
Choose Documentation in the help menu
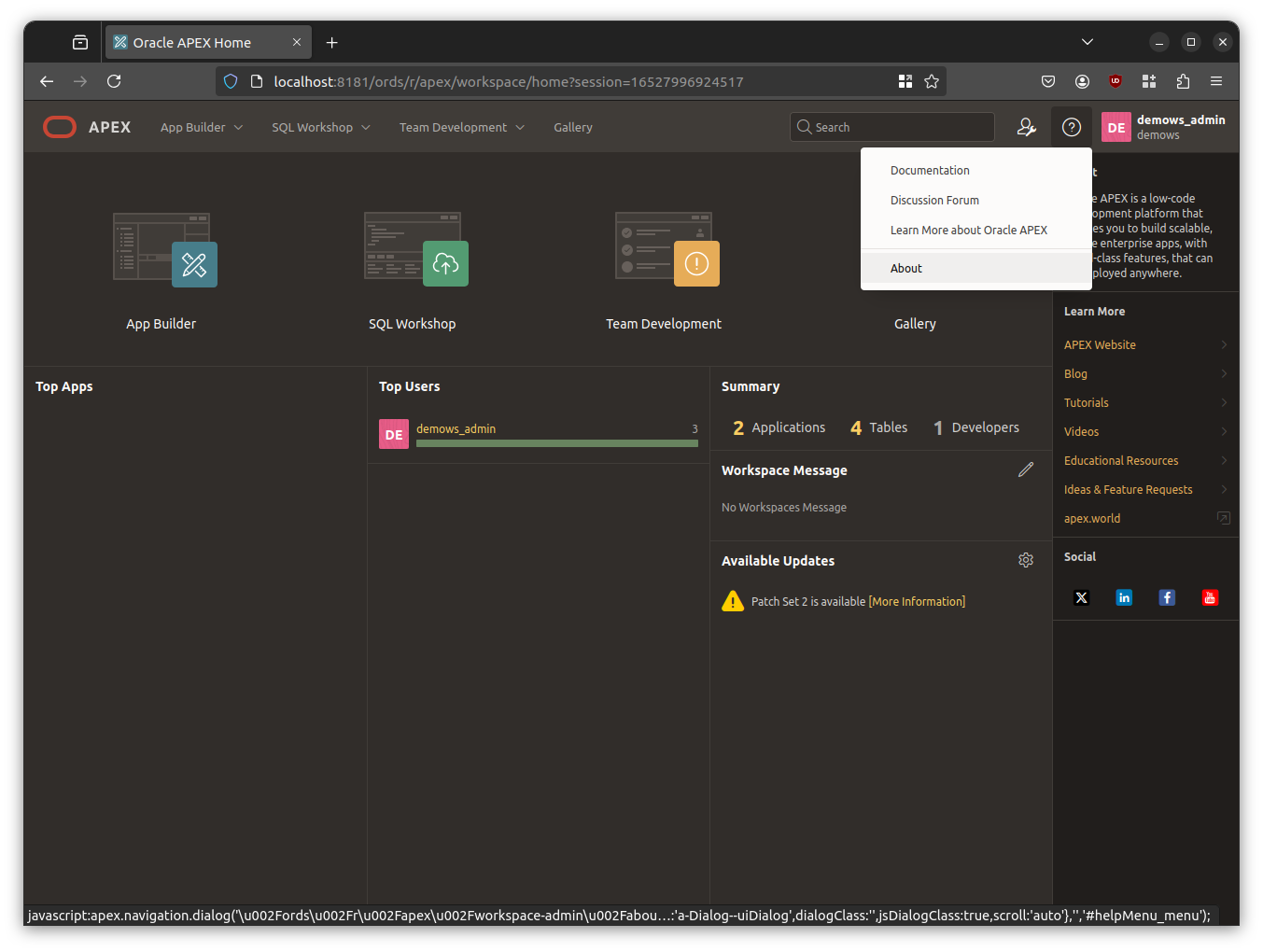point(930,170)
